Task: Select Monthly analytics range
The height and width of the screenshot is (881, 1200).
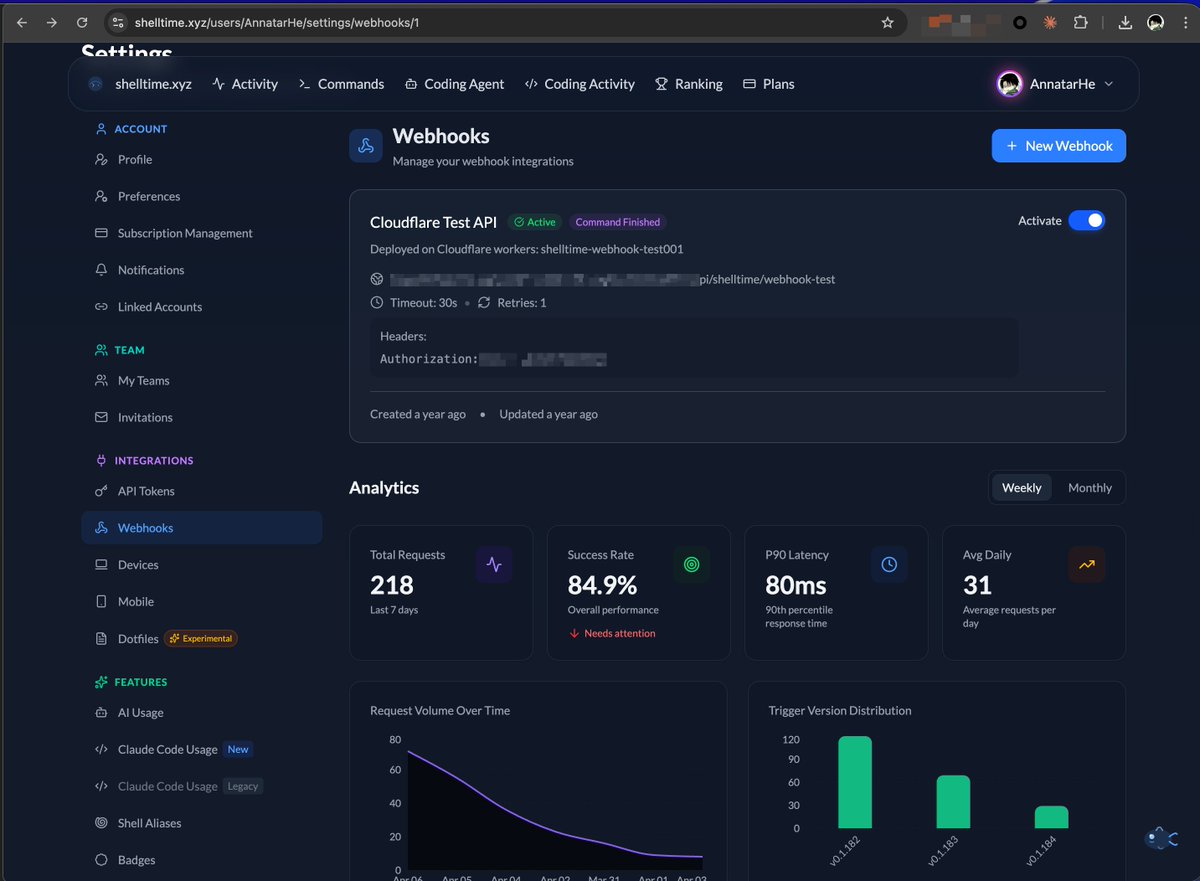Action: [1089, 488]
